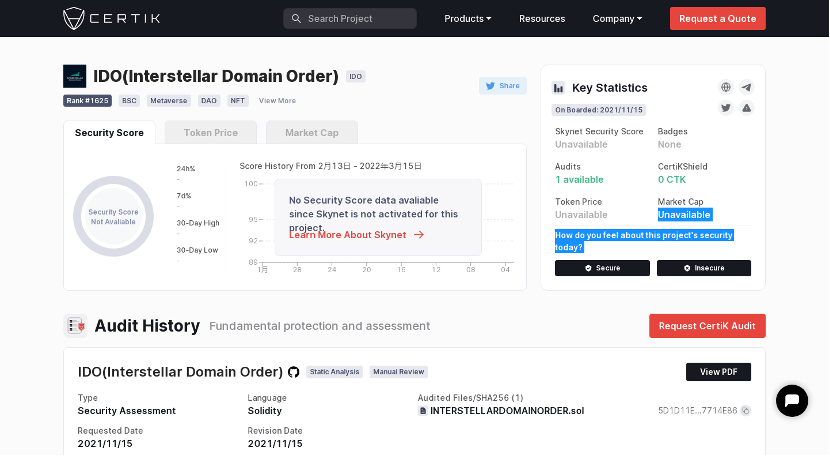Click the 0 CTK CertiKShield value
The height and width of the screenshot is (456, 830).
click(x=672, y=180)
